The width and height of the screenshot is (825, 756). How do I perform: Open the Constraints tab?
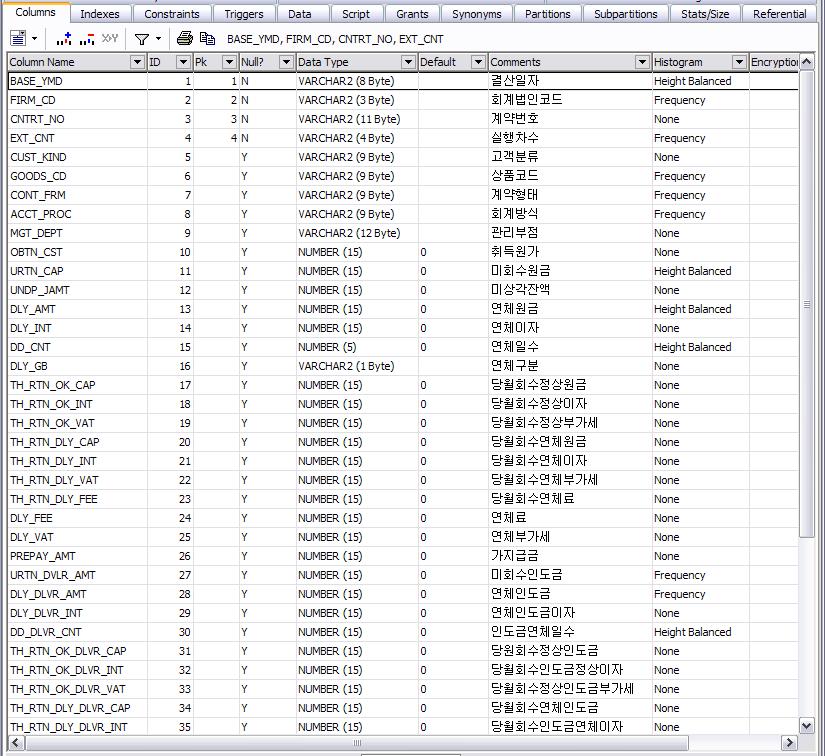pyautogui.click(x=172, y=14)
